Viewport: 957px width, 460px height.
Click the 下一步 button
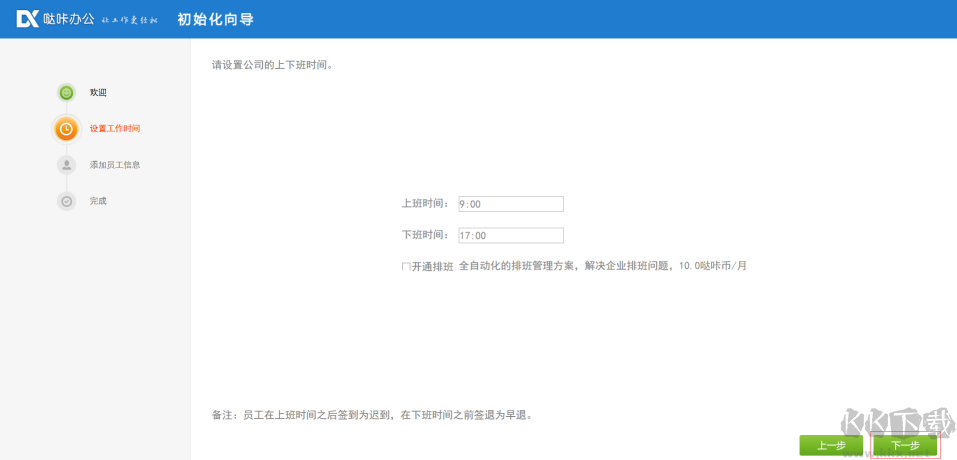click(x=905, y=446)
